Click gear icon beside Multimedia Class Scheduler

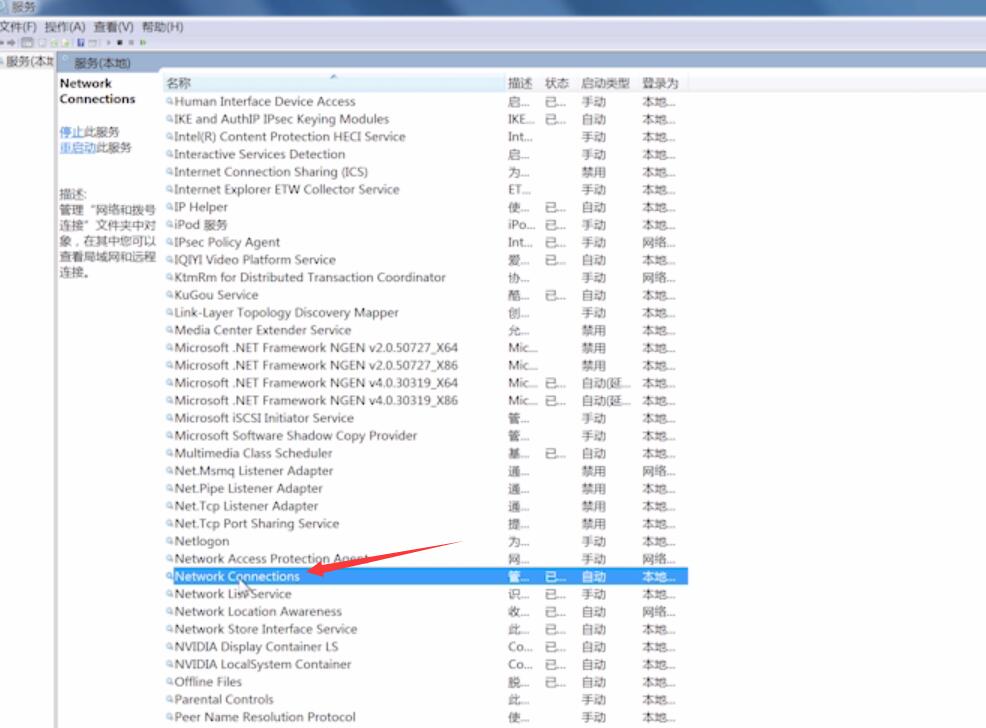tap(169, 453)
